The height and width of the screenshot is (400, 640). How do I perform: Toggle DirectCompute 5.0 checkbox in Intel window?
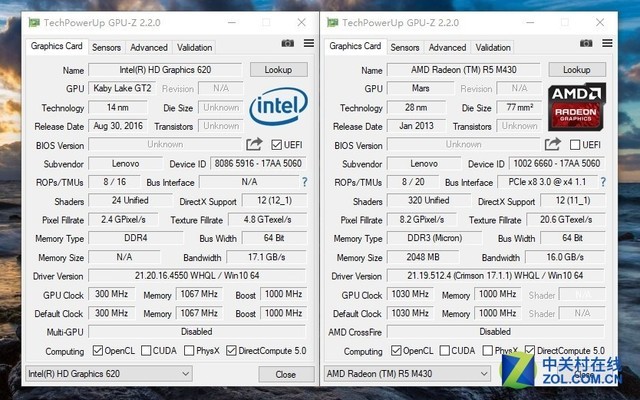[x=231, y=350]
